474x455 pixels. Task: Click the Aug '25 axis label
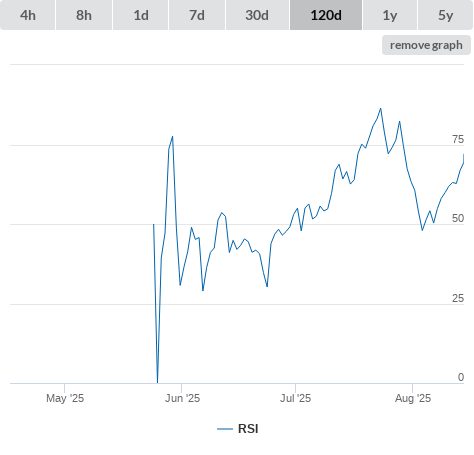[x=413, y=398]
